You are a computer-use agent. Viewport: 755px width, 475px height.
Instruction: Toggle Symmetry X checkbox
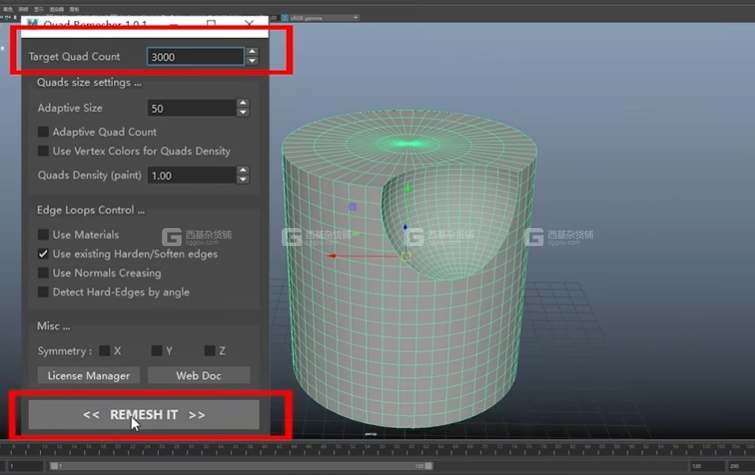point(104,351)
